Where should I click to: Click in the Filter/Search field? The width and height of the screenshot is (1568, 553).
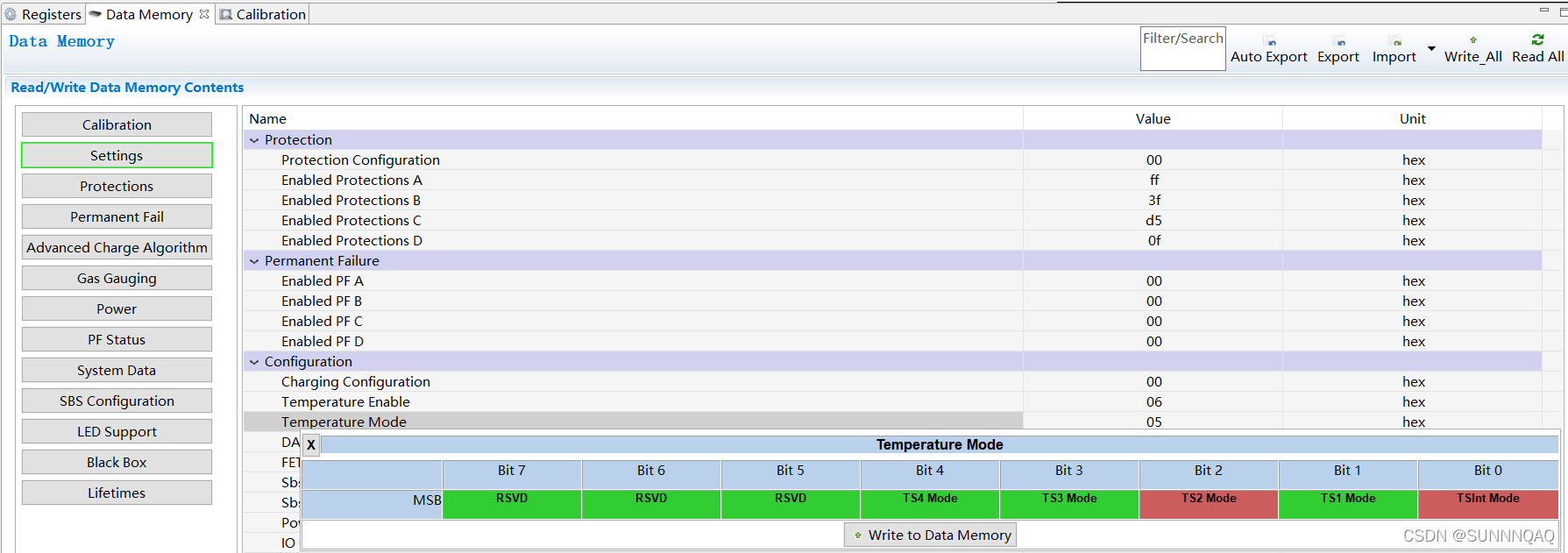coord(1182,48)
